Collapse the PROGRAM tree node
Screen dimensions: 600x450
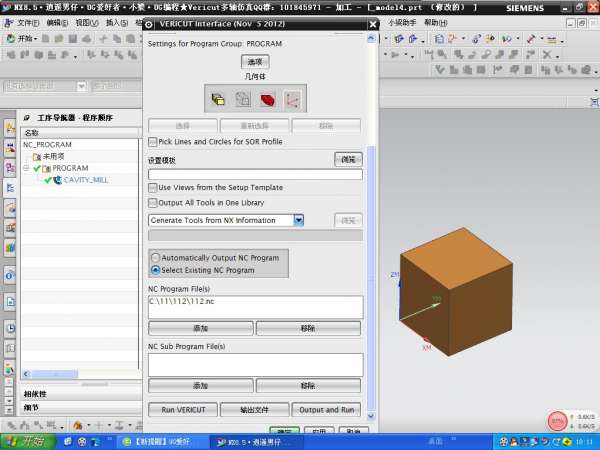pos(27,169)
